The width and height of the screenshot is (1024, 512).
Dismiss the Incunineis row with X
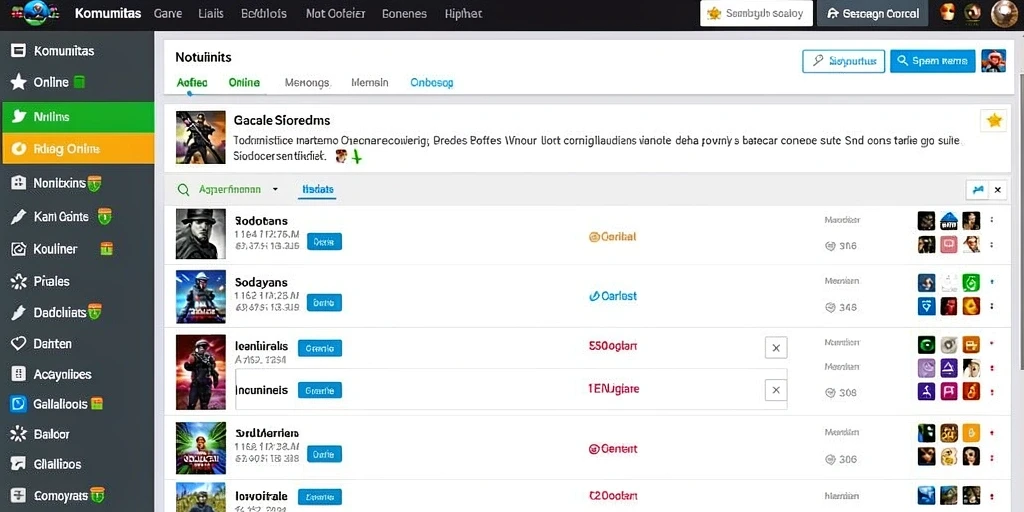coord(776,390)
